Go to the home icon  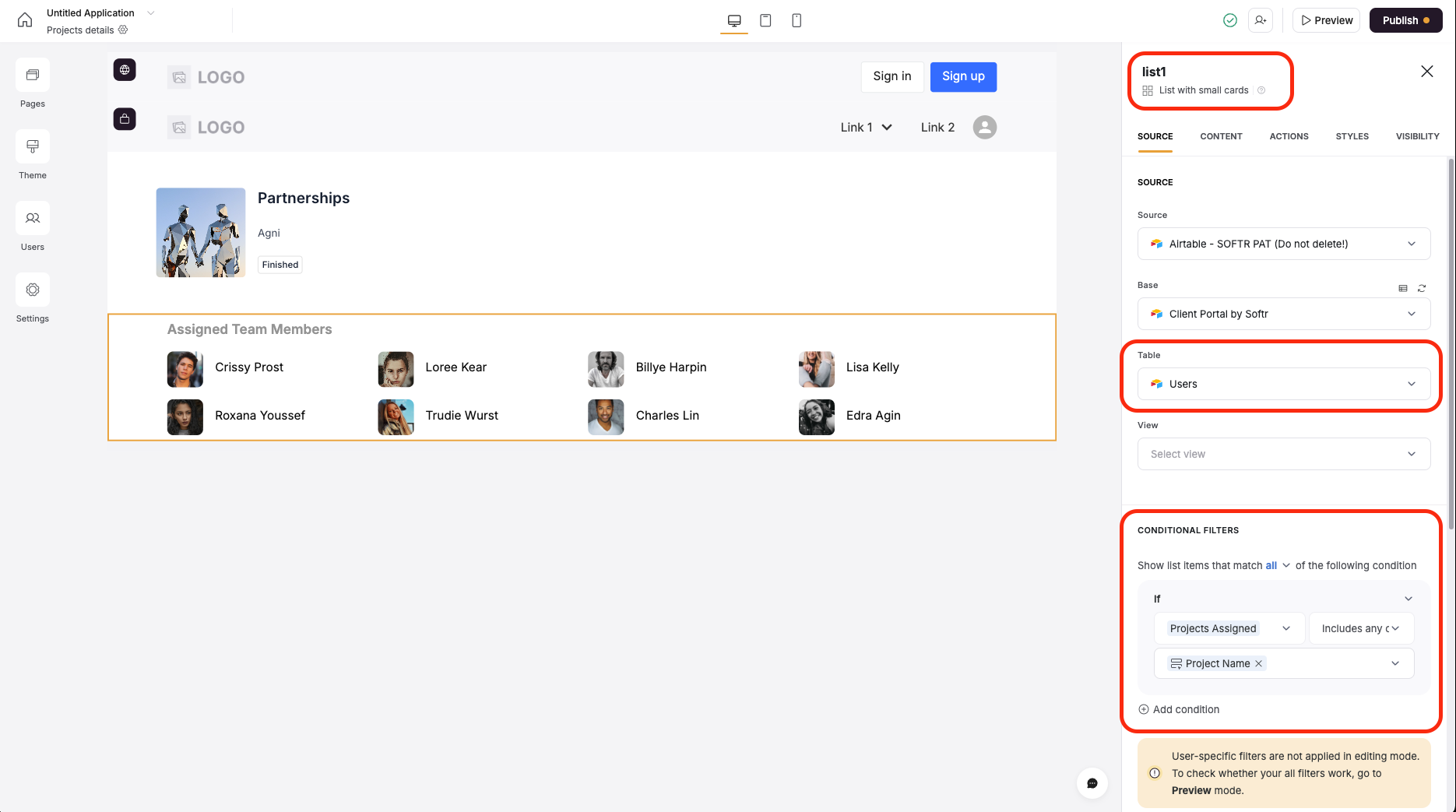click(25, 20)
